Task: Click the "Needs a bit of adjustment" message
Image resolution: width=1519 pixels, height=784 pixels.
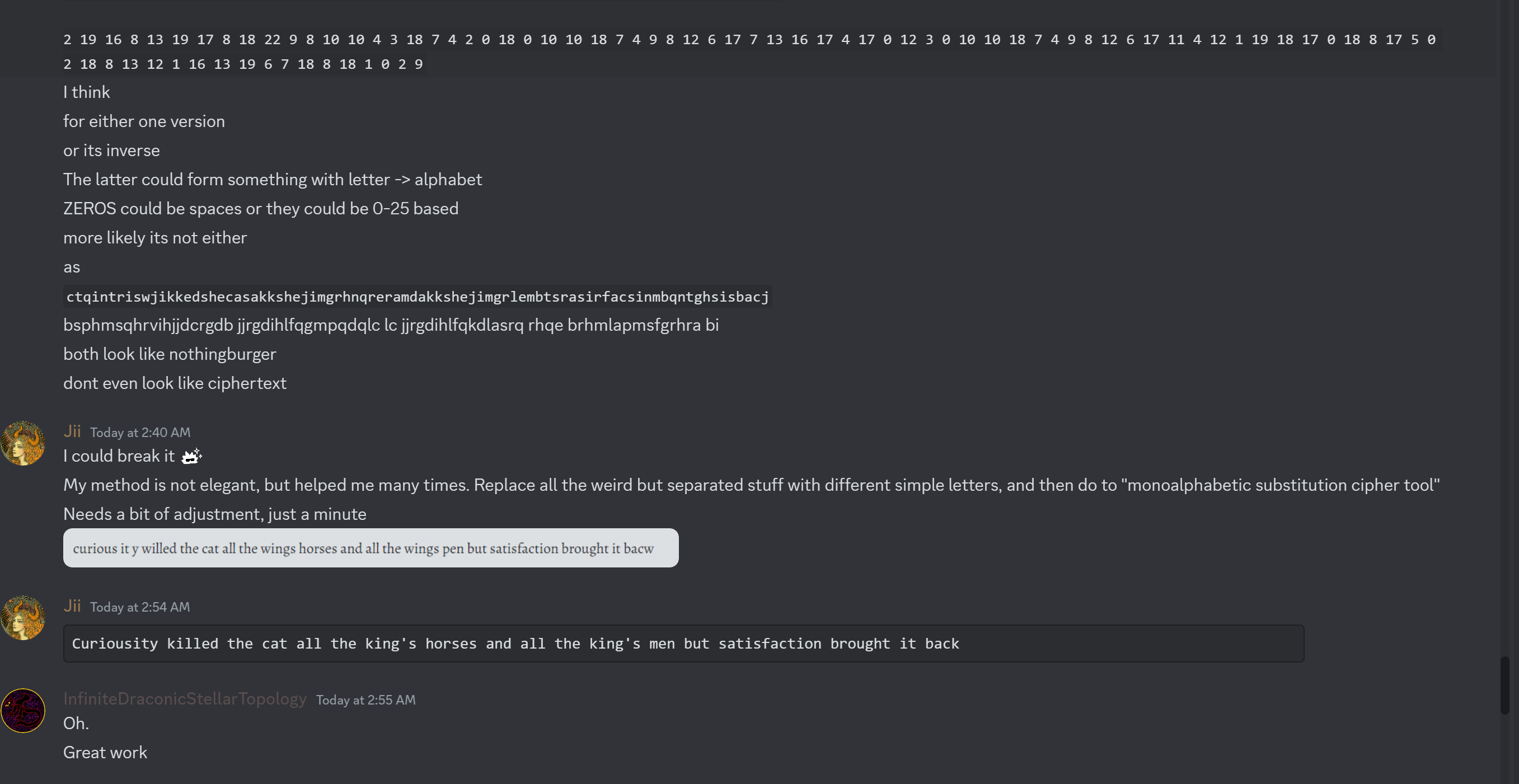Action: point(215,515)
